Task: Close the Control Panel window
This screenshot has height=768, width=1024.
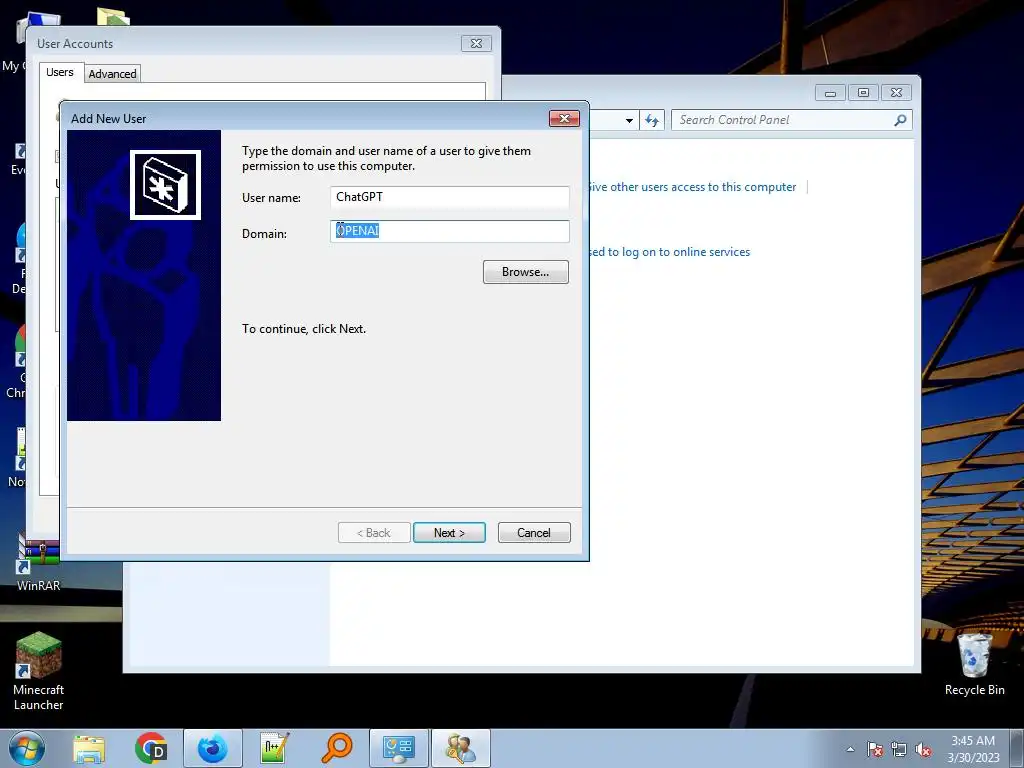Action: tap(896, 93)
